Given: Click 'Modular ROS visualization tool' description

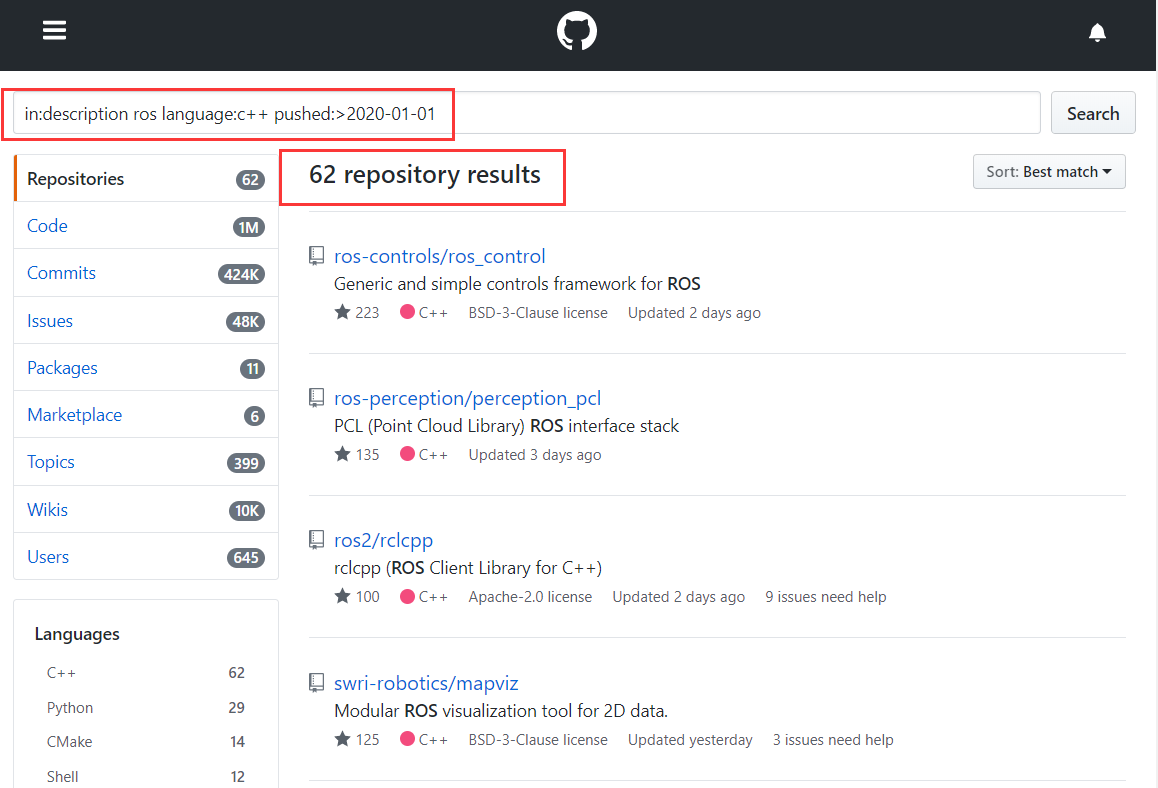Looking at the screenshot, I should click(x=501, y=711).
